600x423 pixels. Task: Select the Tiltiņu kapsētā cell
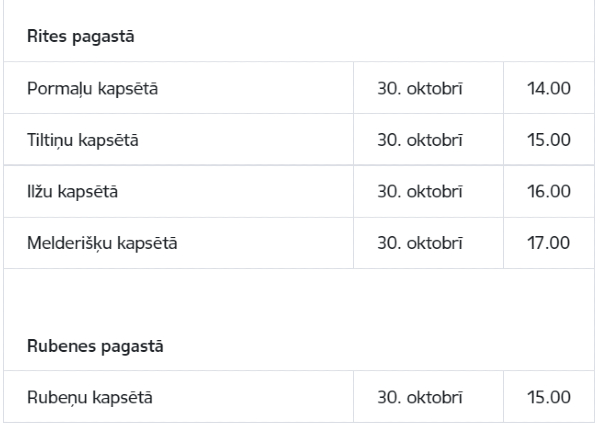(179, 139)
